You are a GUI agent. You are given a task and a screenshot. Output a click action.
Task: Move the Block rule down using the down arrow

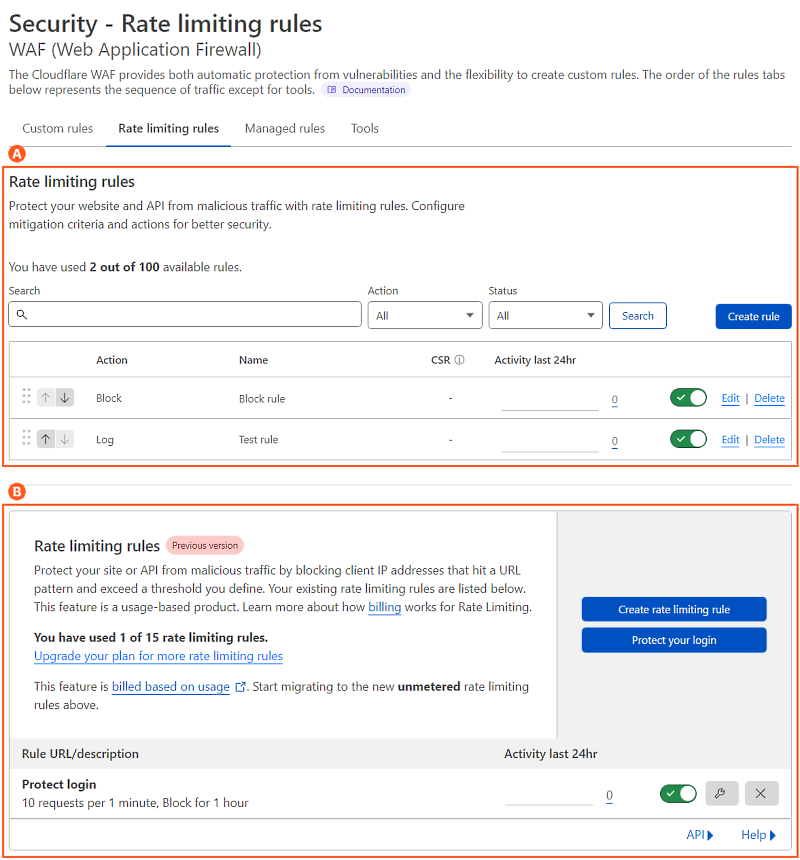[x=62, y=396]
